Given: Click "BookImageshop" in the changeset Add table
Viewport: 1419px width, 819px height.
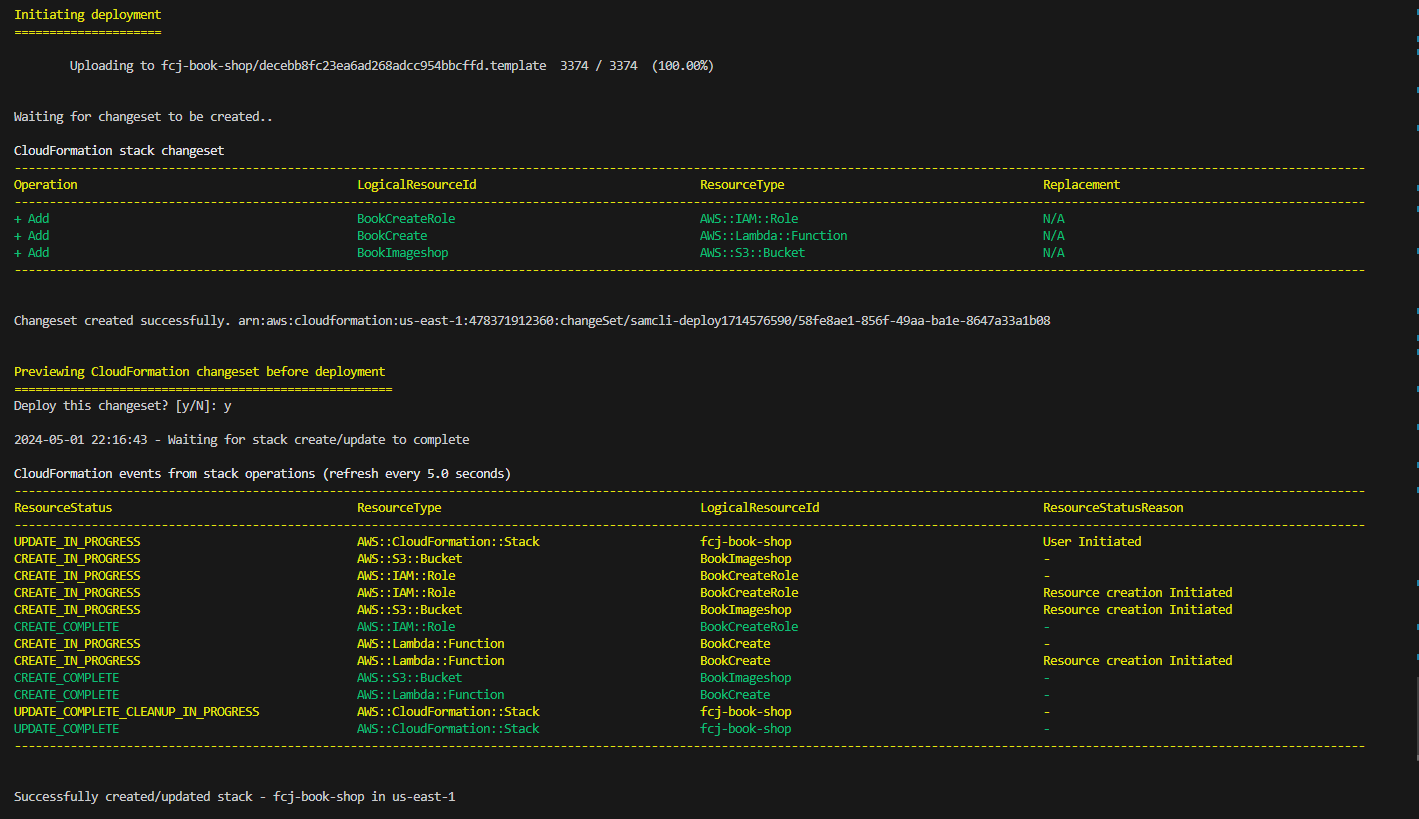Looking at the screenshot, I should click(402, 253).
